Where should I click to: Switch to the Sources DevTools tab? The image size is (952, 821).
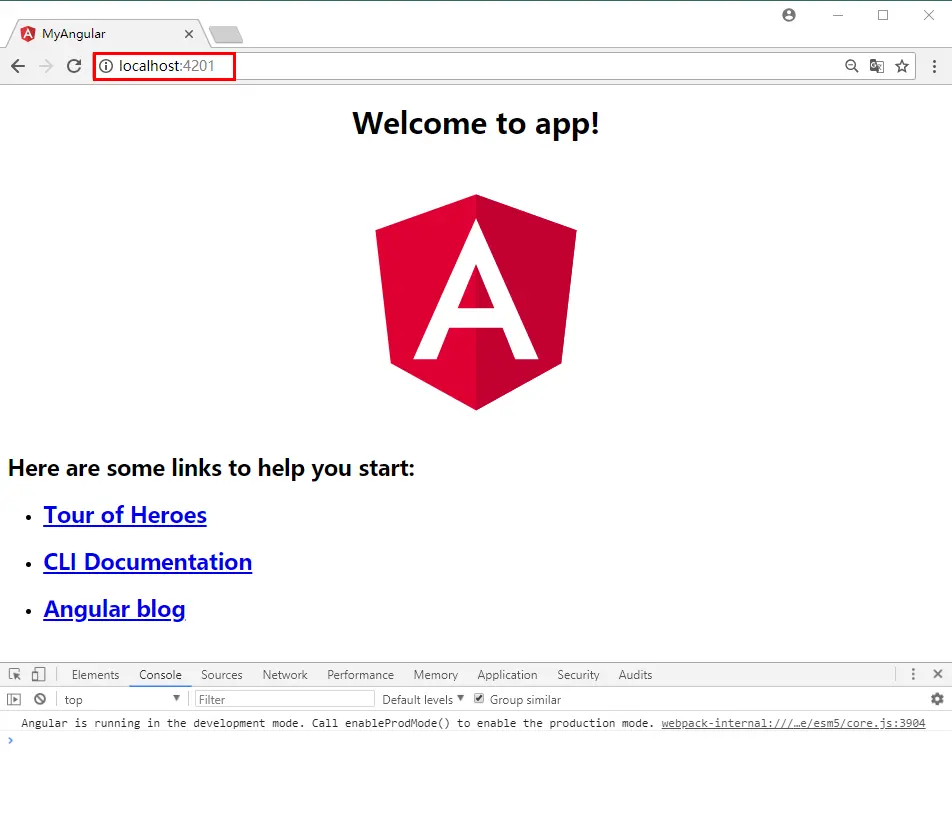point(222,675)
